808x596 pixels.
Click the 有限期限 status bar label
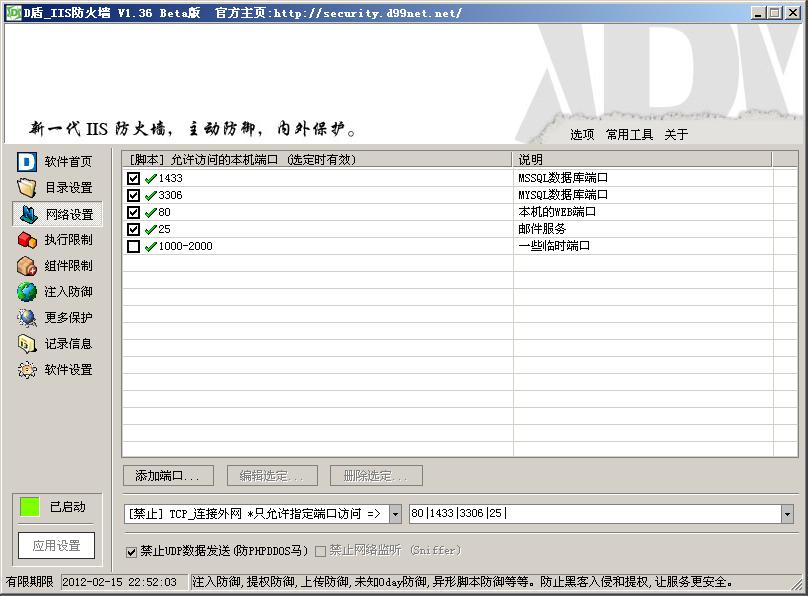(30, 582)
